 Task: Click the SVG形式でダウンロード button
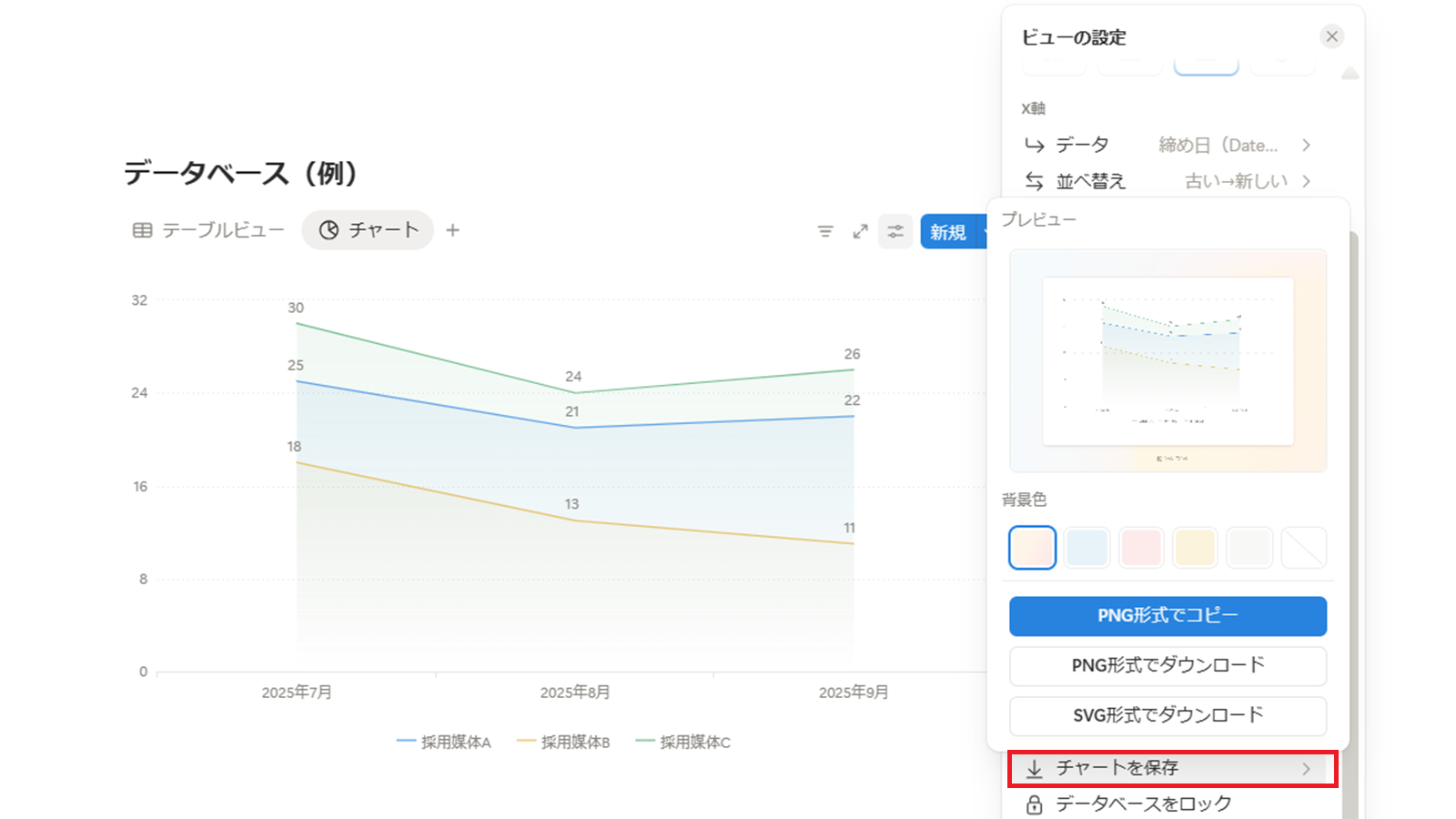point(1168,715)
